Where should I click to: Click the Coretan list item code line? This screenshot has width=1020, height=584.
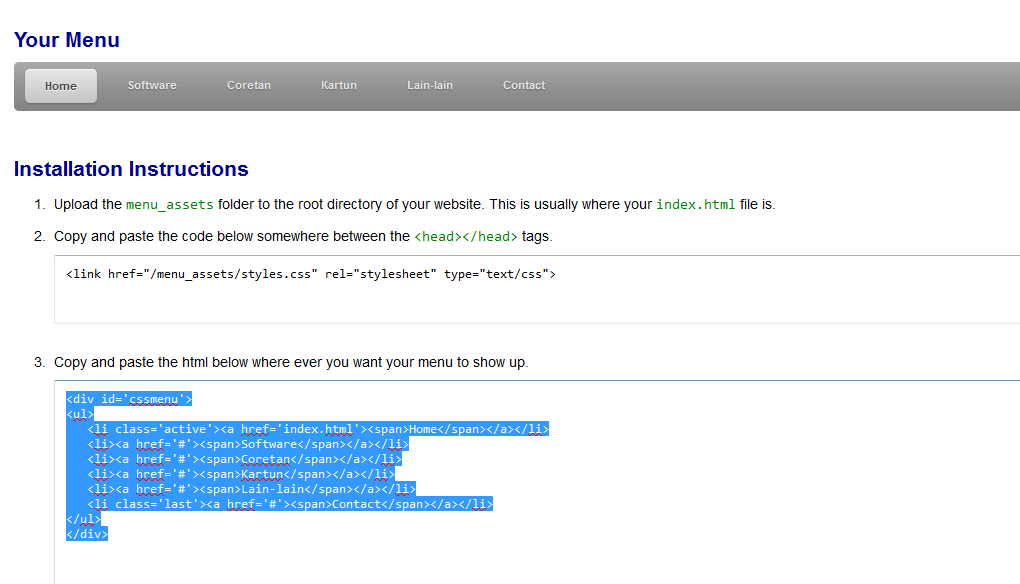point(244,459)
